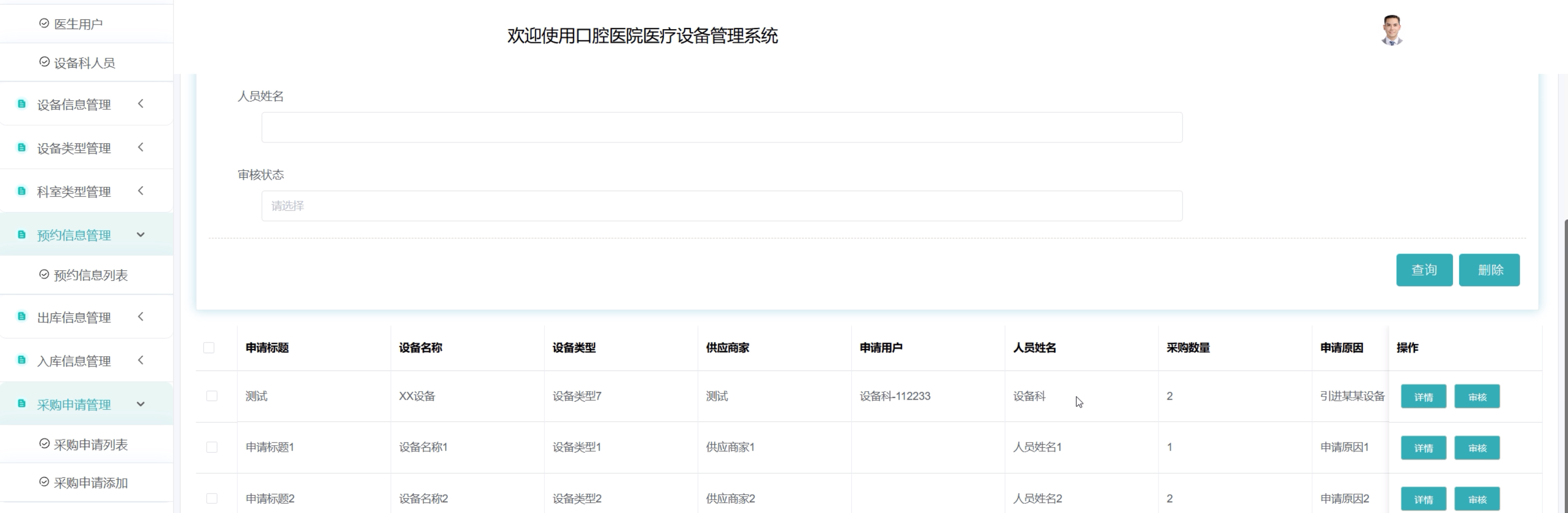Click the cell 设备科-112233
This screenshot has height=513, width=1568.
pyautogui.click(x=895, y=396)
